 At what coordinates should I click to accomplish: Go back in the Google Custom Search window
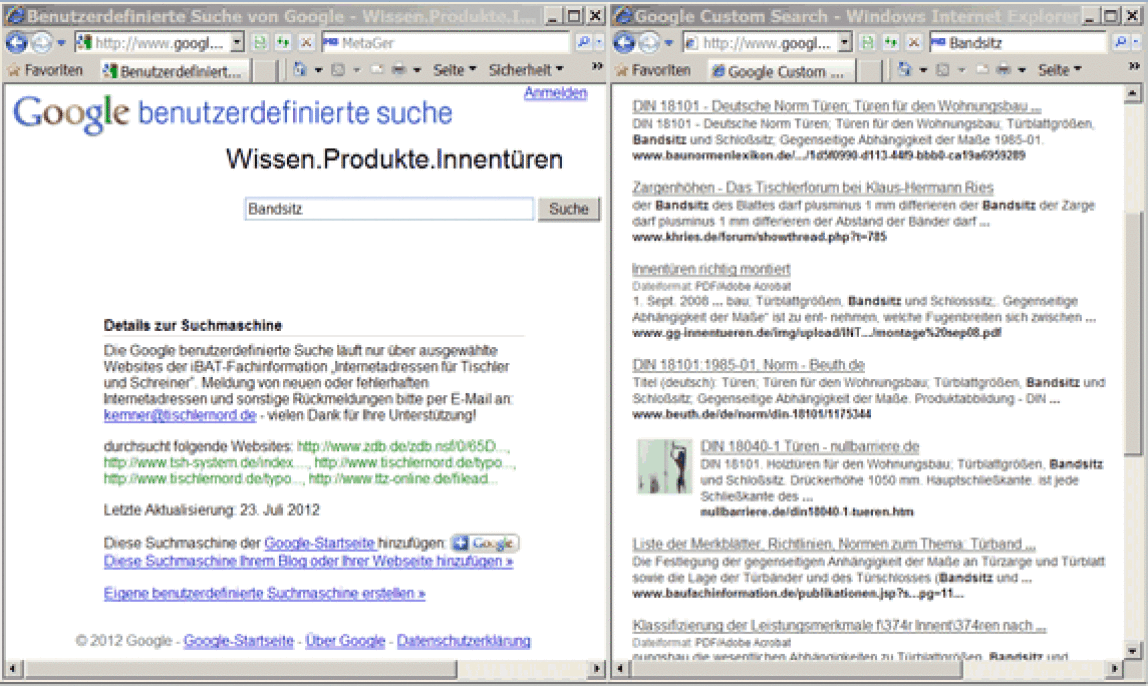click(x=625, y=43)
